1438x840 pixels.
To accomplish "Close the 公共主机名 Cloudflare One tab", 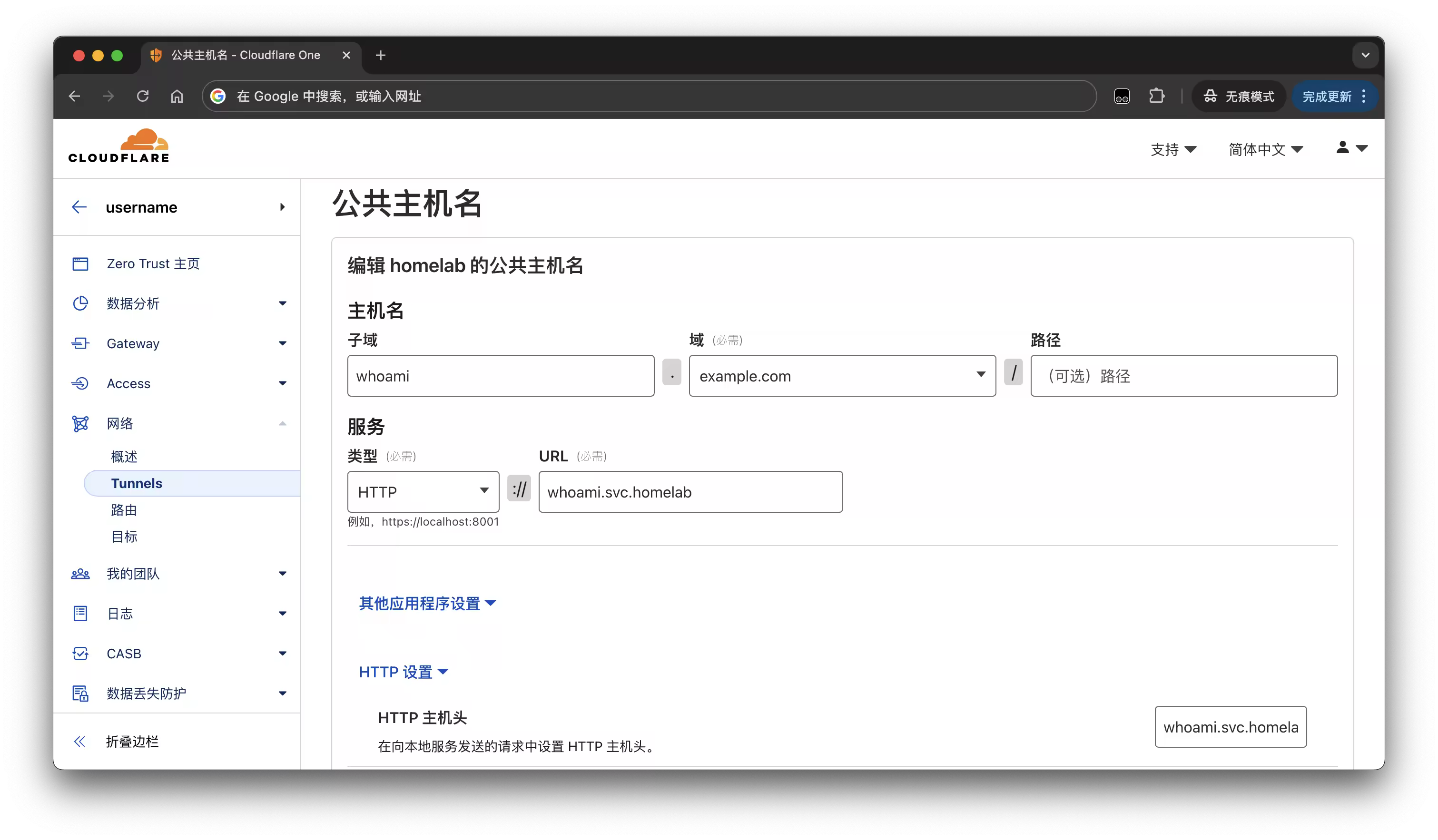I will click(x=346, y=55).
